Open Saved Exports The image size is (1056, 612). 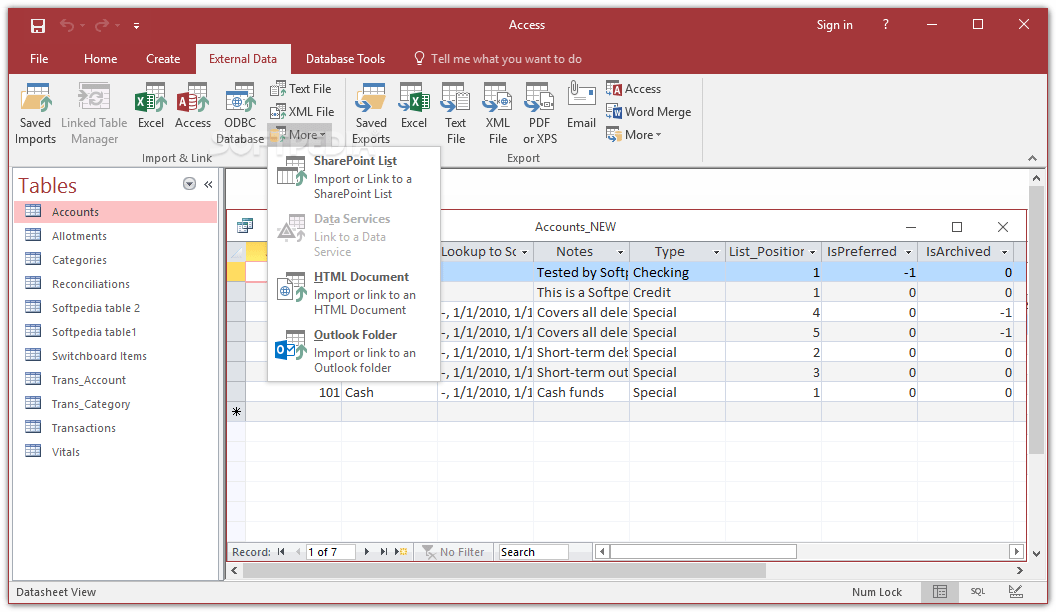(371, 113)
